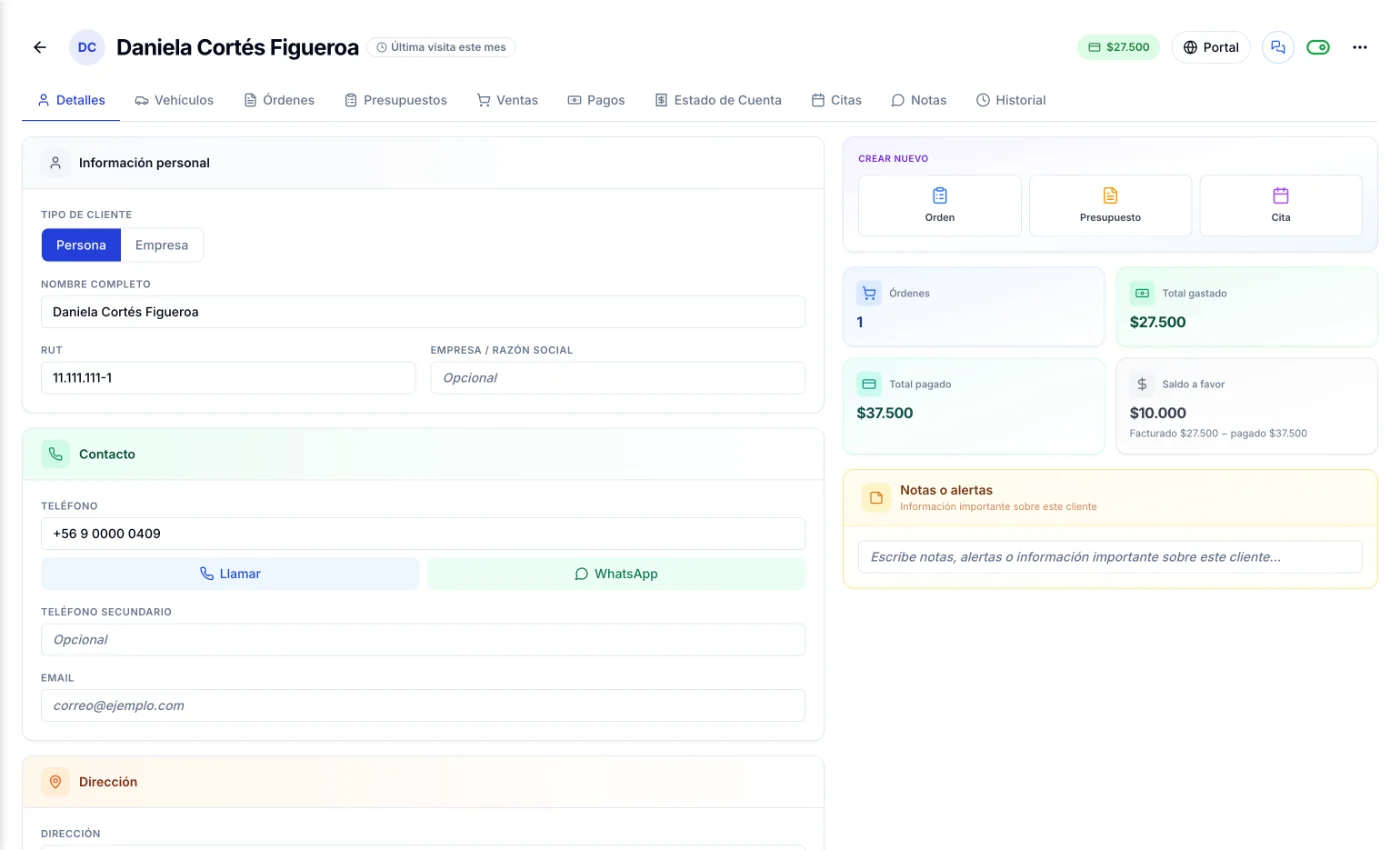
Task: Open the Estado de Cuenta tab
Action: pyautogui.click(x=718, y=100)
